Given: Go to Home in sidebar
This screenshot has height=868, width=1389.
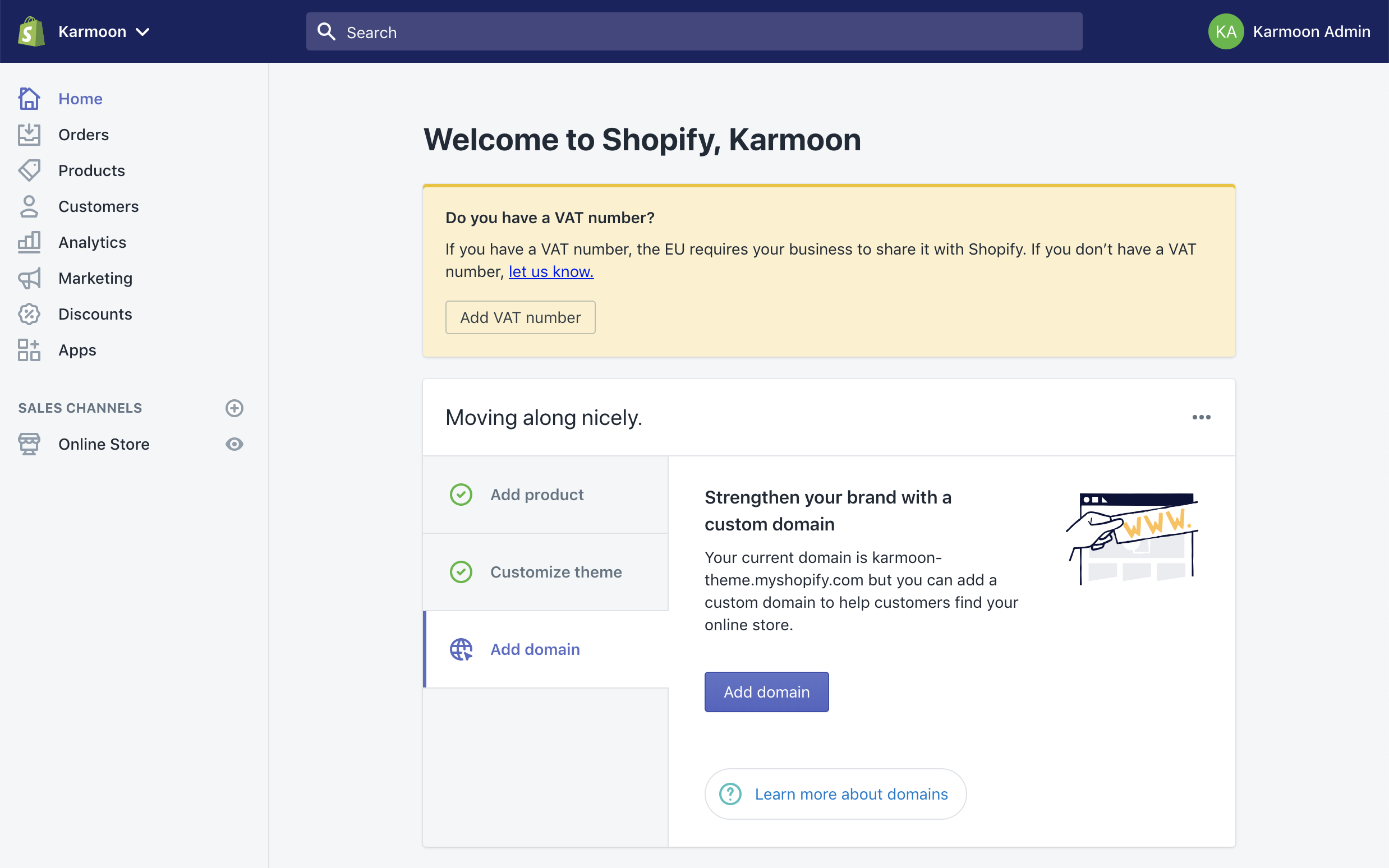Looking at the screenshot, I should [x=80, y=99].
